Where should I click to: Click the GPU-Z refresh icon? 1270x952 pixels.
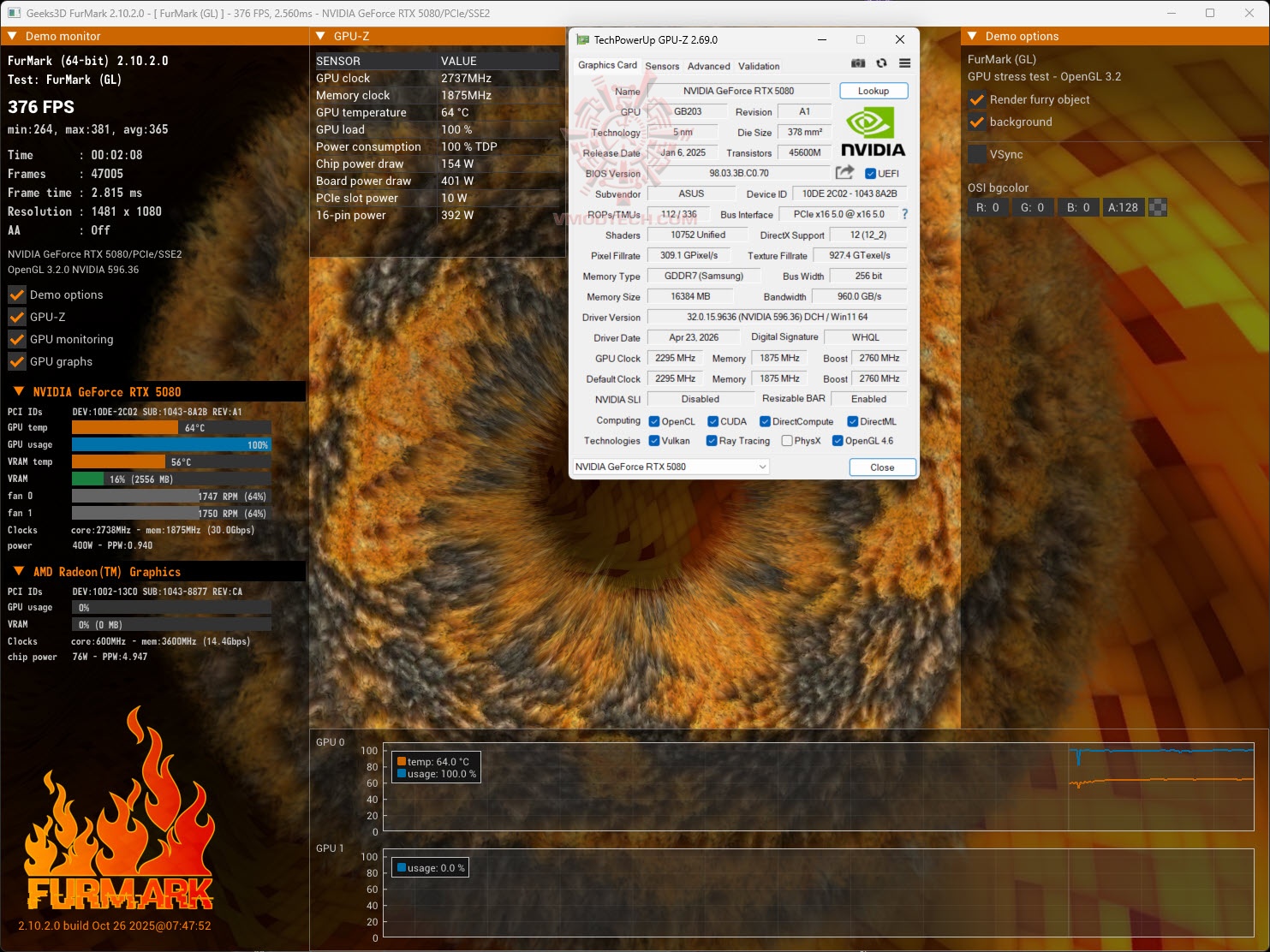pyautogui.click(x=881, y=63)
